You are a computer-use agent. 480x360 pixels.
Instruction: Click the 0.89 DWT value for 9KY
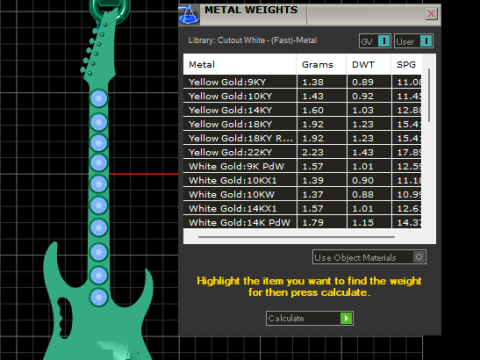pos(363,82)
